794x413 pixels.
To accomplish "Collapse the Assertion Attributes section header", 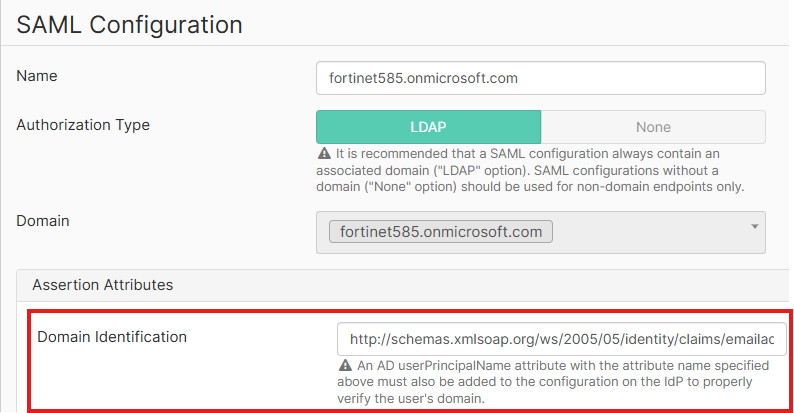I will (x=103, y=285).
